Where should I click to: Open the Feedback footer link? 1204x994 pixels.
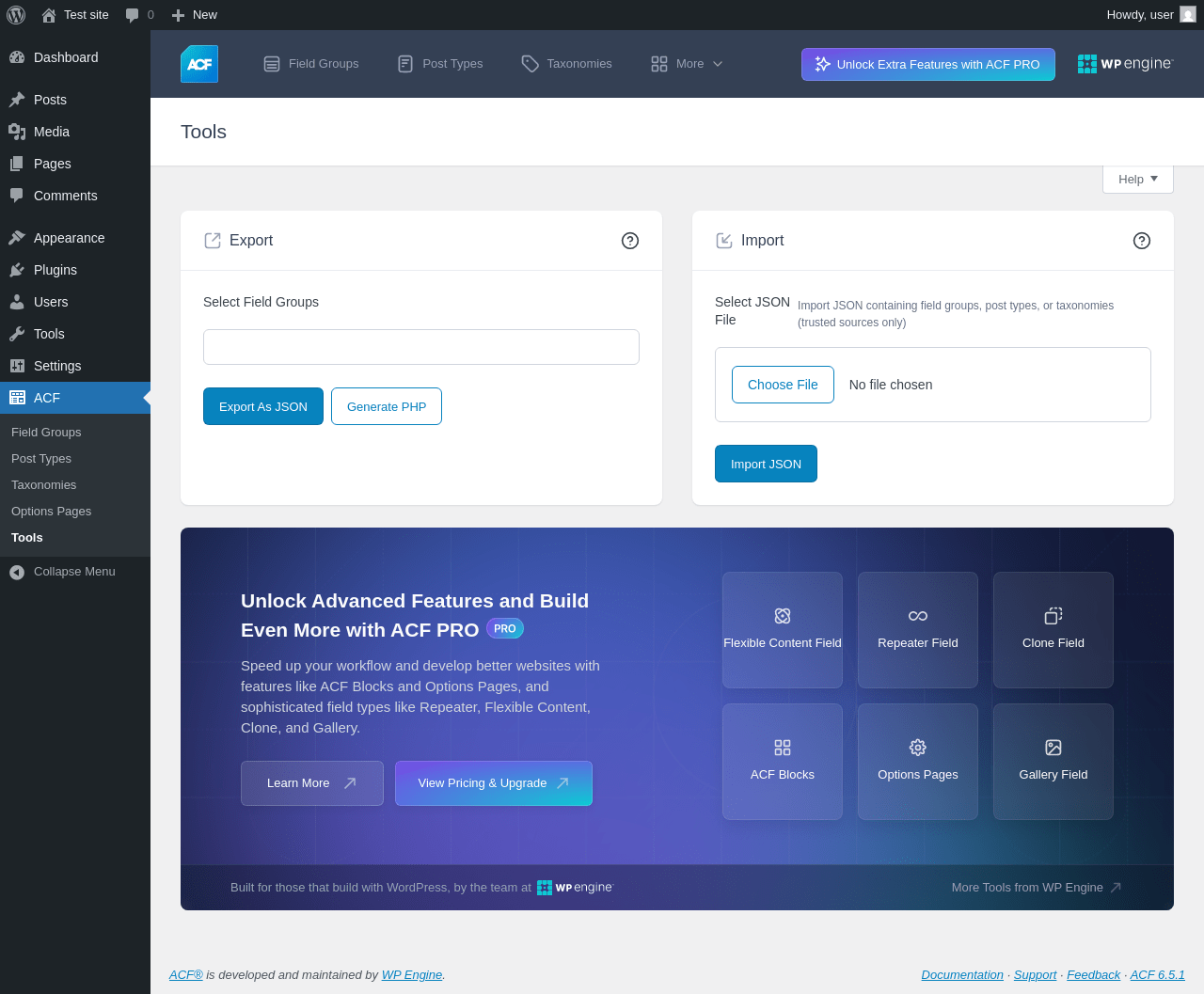click(1093, 975)
